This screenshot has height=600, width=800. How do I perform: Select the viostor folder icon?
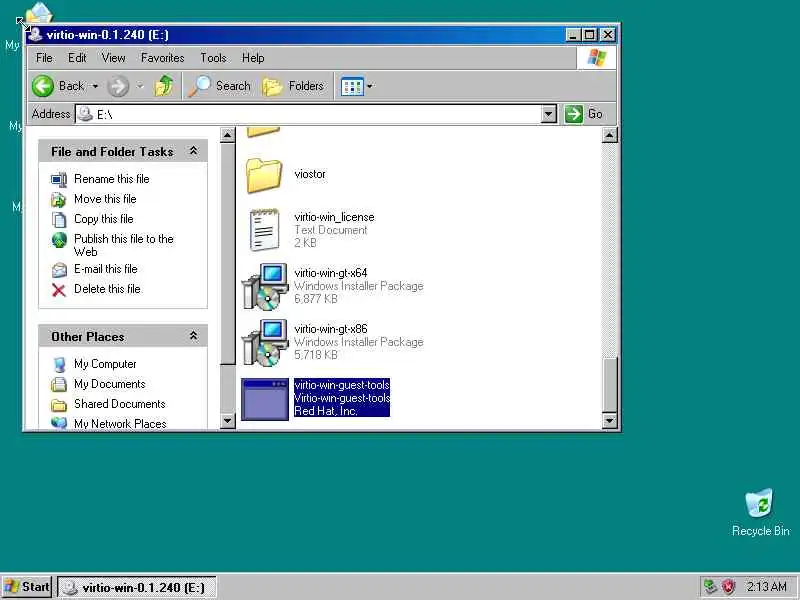click(264, 175)
